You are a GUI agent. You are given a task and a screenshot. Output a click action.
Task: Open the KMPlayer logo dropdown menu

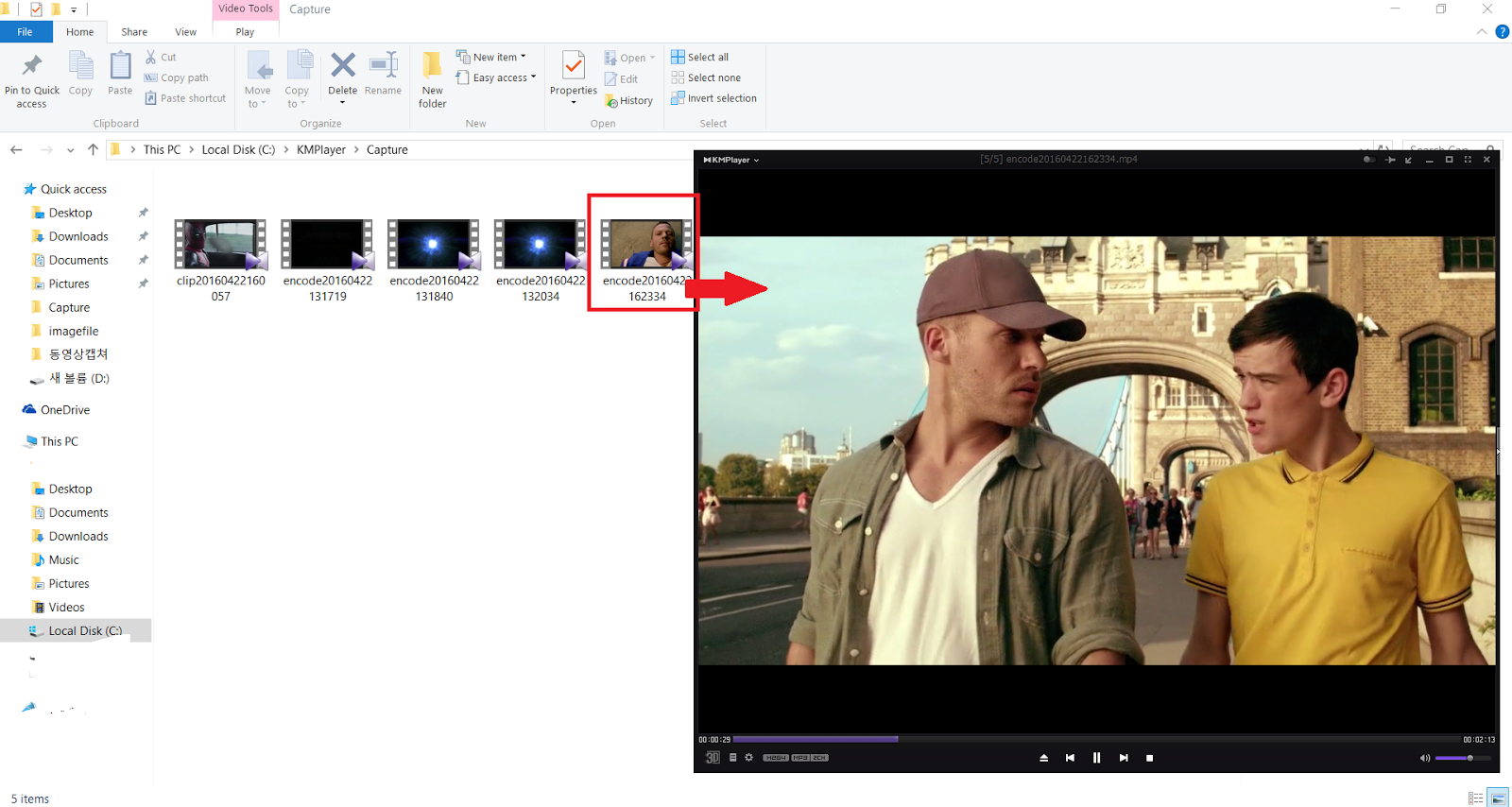(731, 160)
